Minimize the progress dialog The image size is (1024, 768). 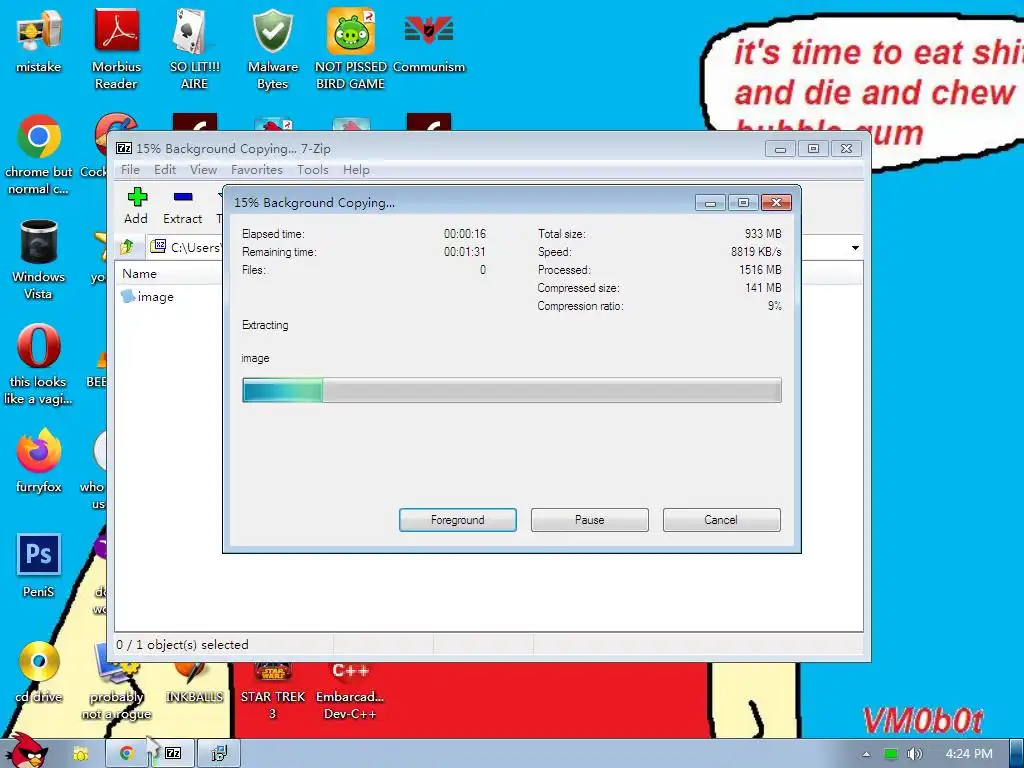(711, 202)
